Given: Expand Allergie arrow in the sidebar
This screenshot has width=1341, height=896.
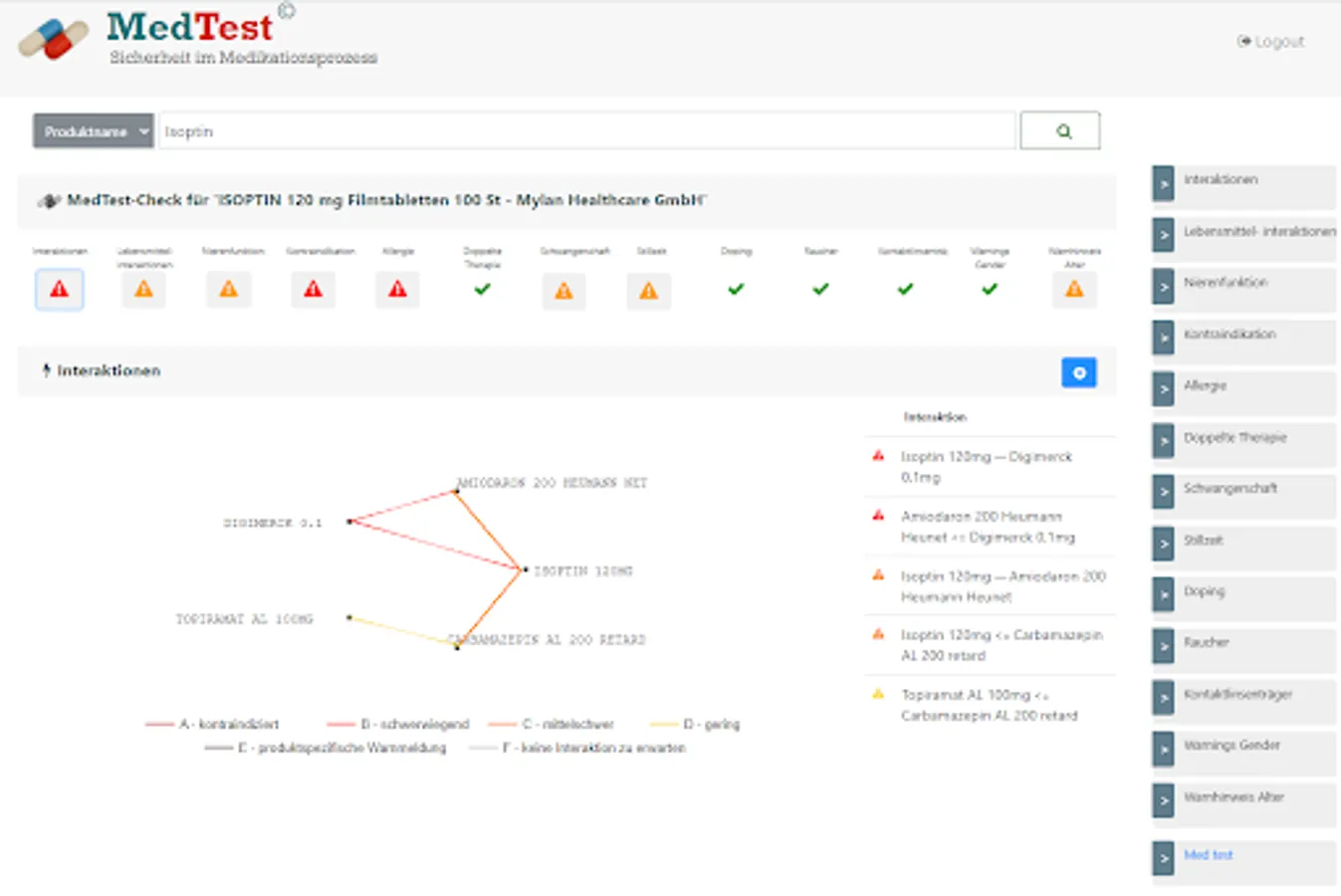Looking at the screenshot, I should point(1164,389).
